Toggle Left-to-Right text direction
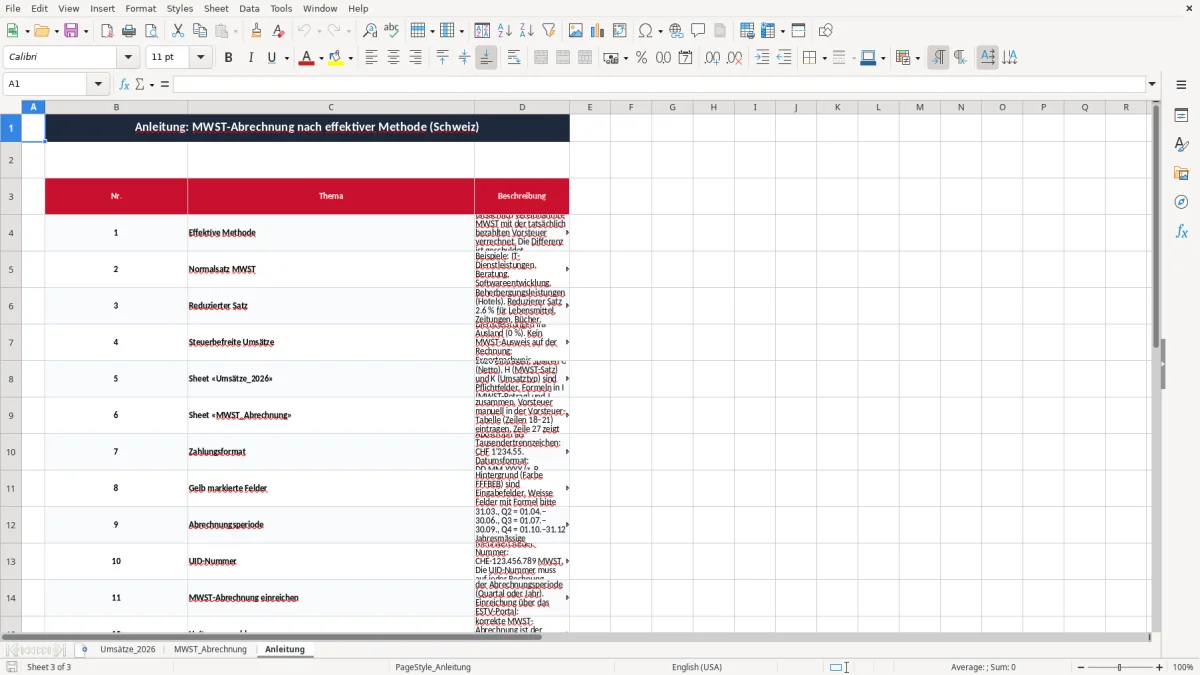This screenshot has width=1200, height=675. point(938,58)
